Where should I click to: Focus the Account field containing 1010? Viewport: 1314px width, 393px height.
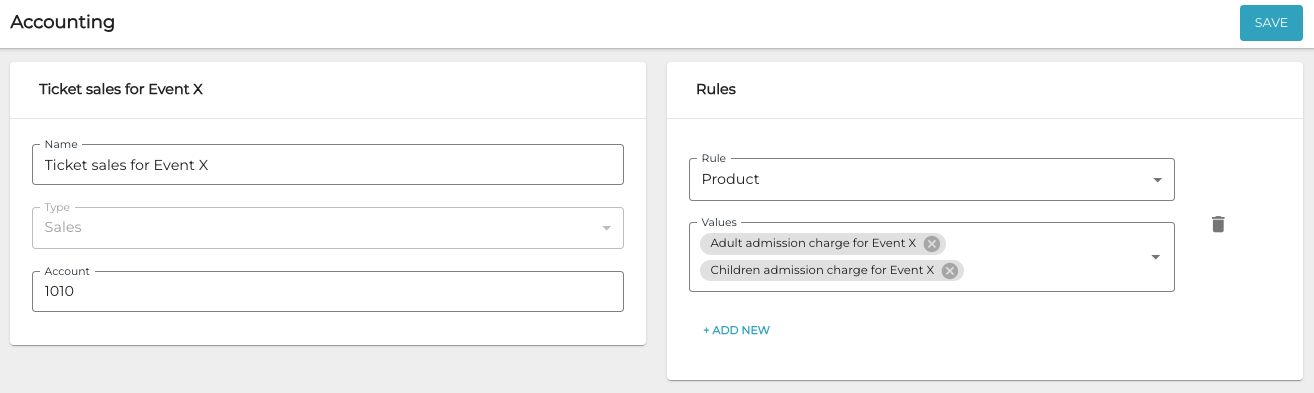tap(328, 291)
